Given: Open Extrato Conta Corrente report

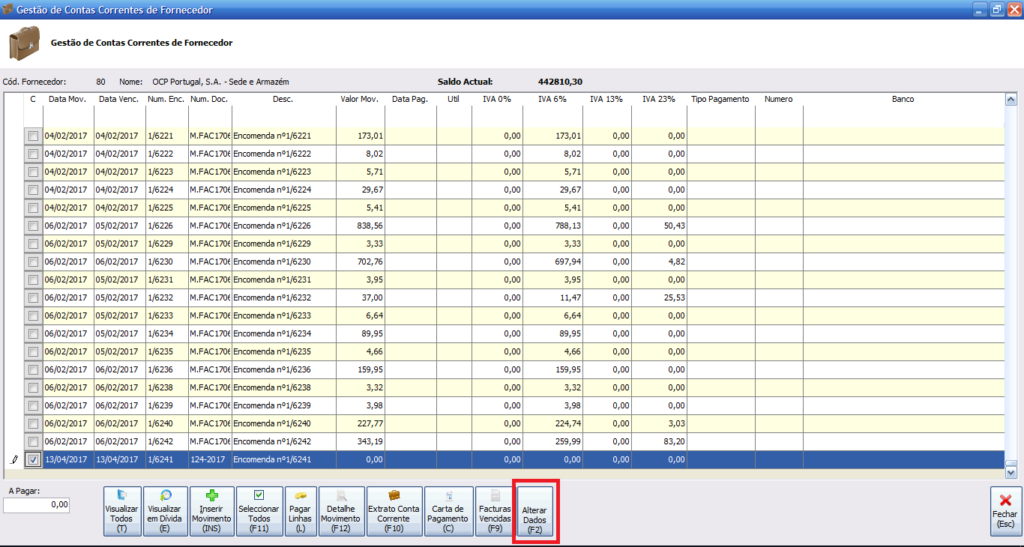Looking at the screenshot, I should [x=394, y=512].
